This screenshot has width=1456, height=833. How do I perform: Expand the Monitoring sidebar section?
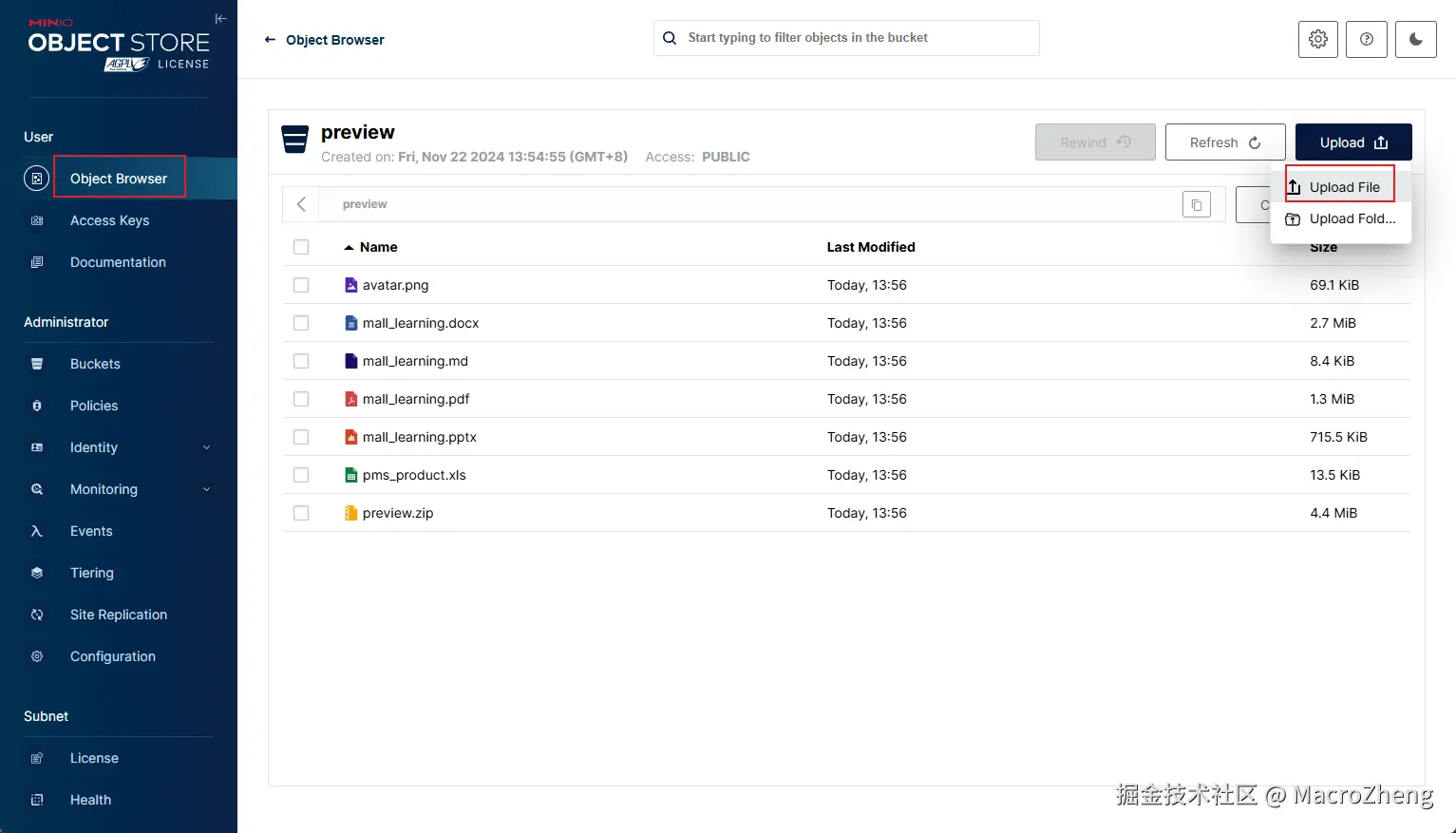206,489
